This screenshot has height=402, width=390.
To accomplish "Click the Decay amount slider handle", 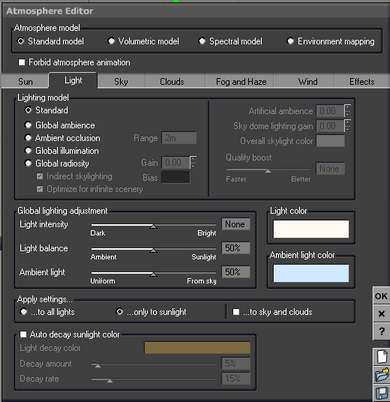I will click(x=97, y=366).
